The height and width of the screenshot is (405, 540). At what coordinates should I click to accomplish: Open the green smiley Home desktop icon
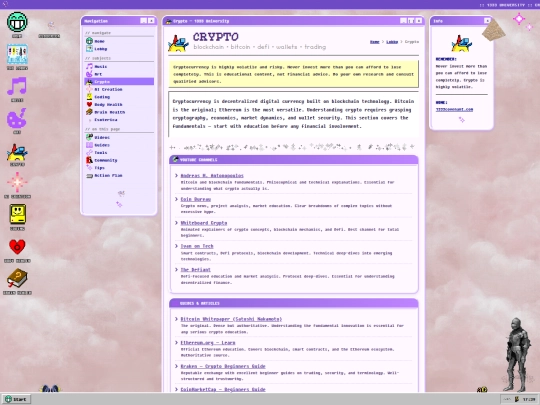[17, 23]
